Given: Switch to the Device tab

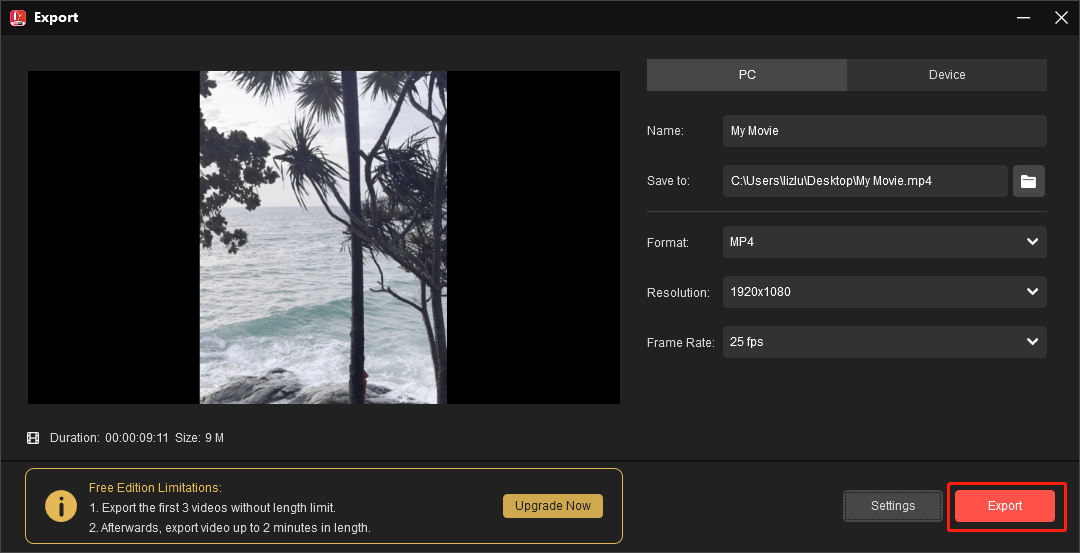Looking at the screenshot, I should 947,75.
